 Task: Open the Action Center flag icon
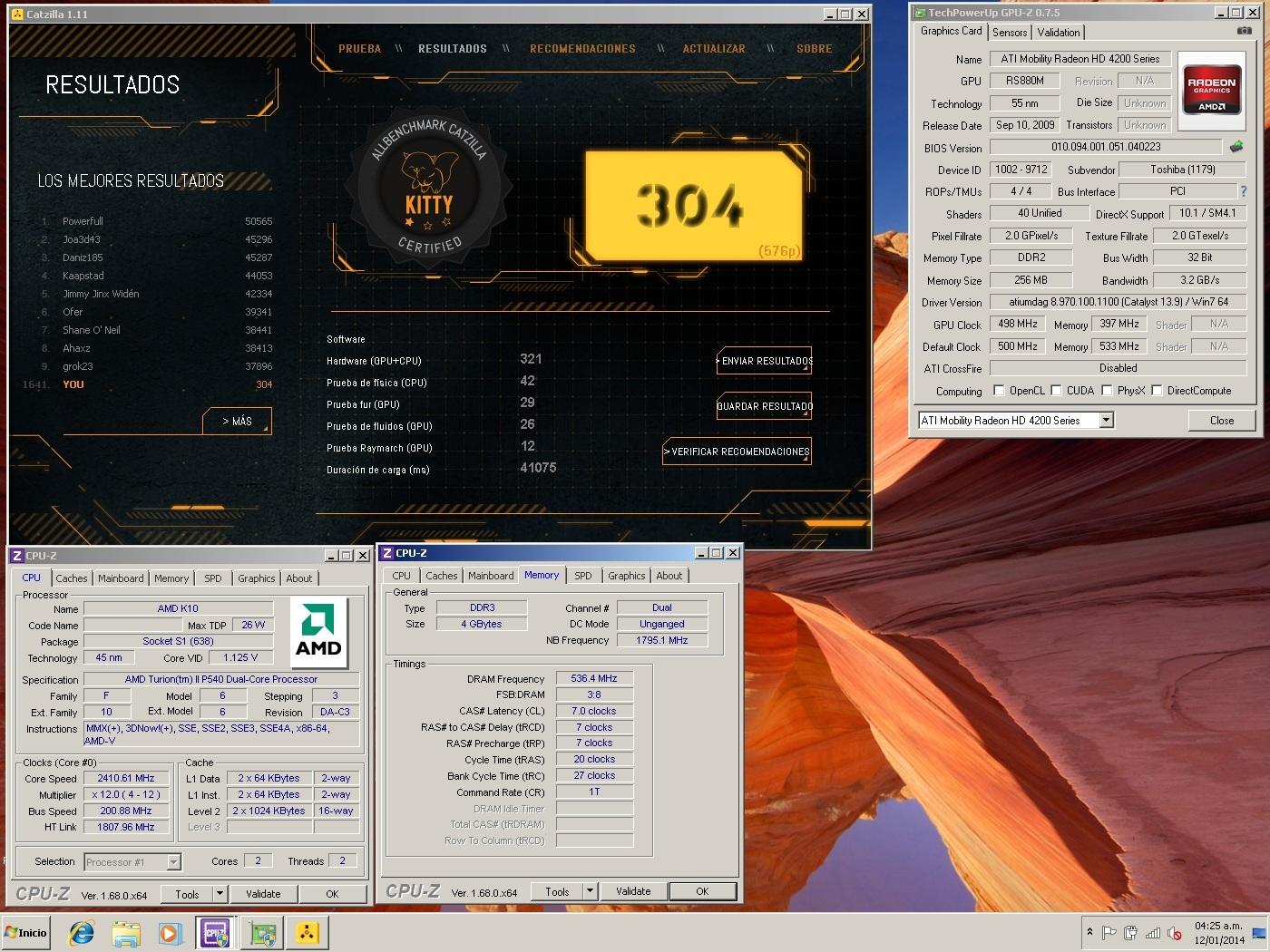(x=1109, y=932)
